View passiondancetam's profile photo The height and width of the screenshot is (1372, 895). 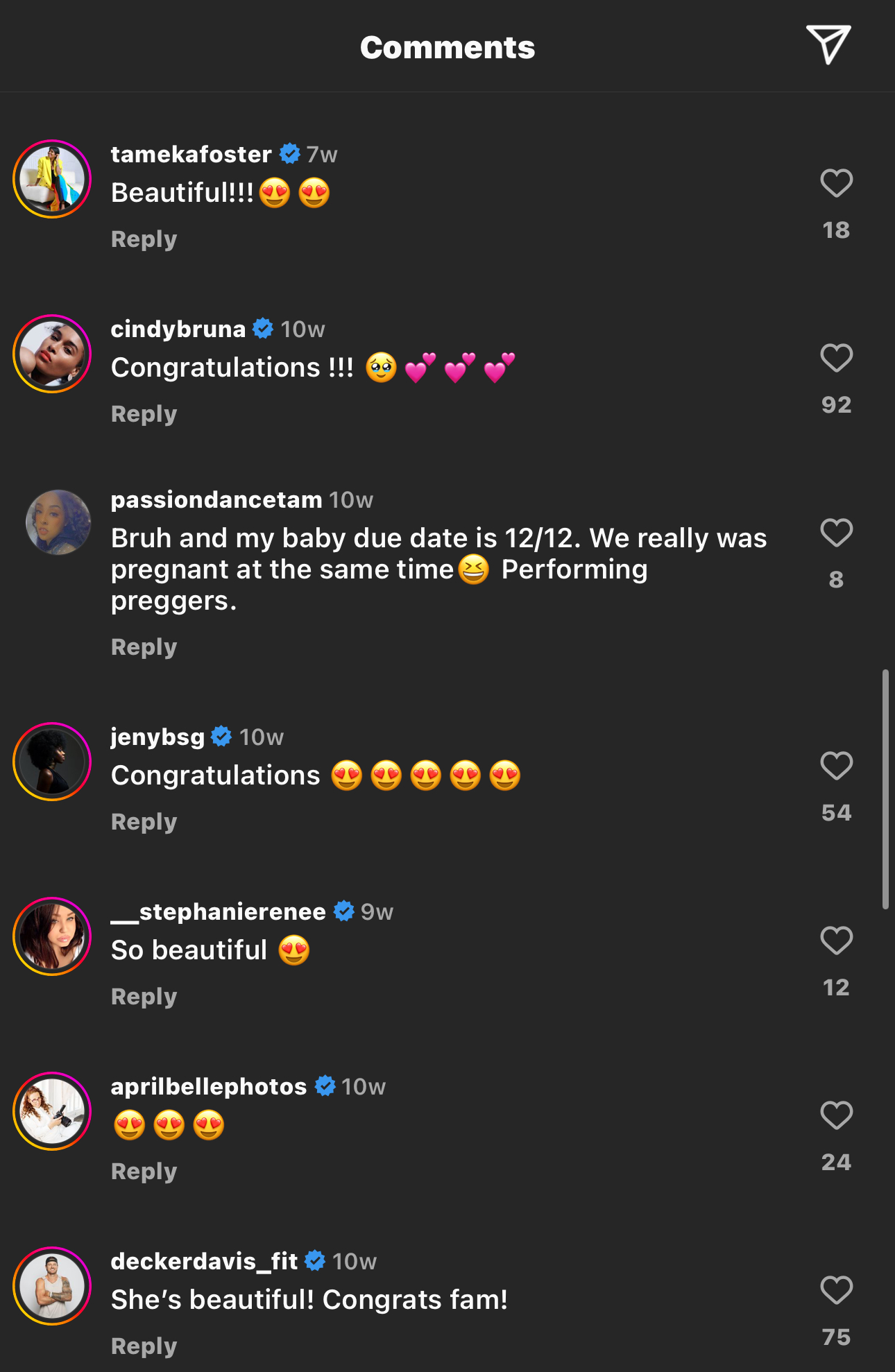click(58, 522)
